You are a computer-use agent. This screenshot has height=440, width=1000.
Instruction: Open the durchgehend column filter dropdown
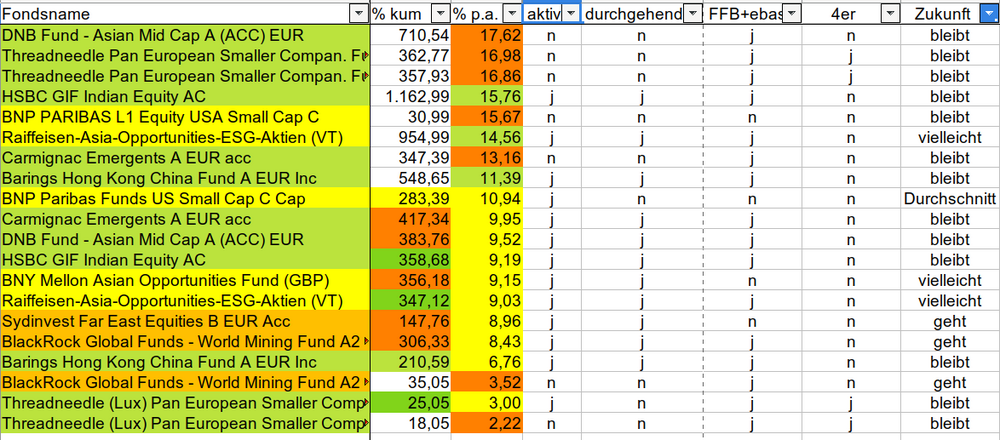tap(692, 13)
